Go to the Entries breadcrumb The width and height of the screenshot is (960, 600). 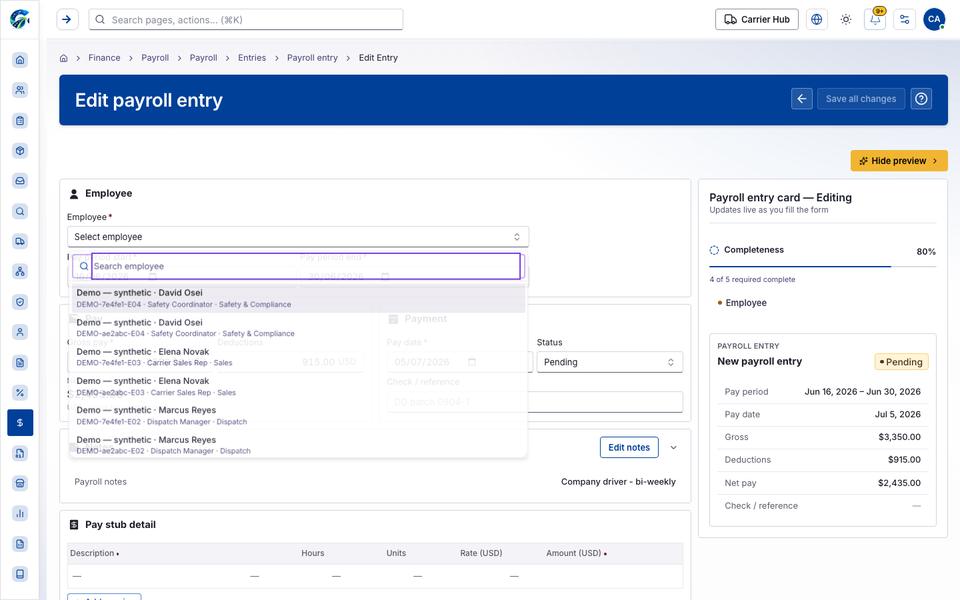click(x=252, y=58)
